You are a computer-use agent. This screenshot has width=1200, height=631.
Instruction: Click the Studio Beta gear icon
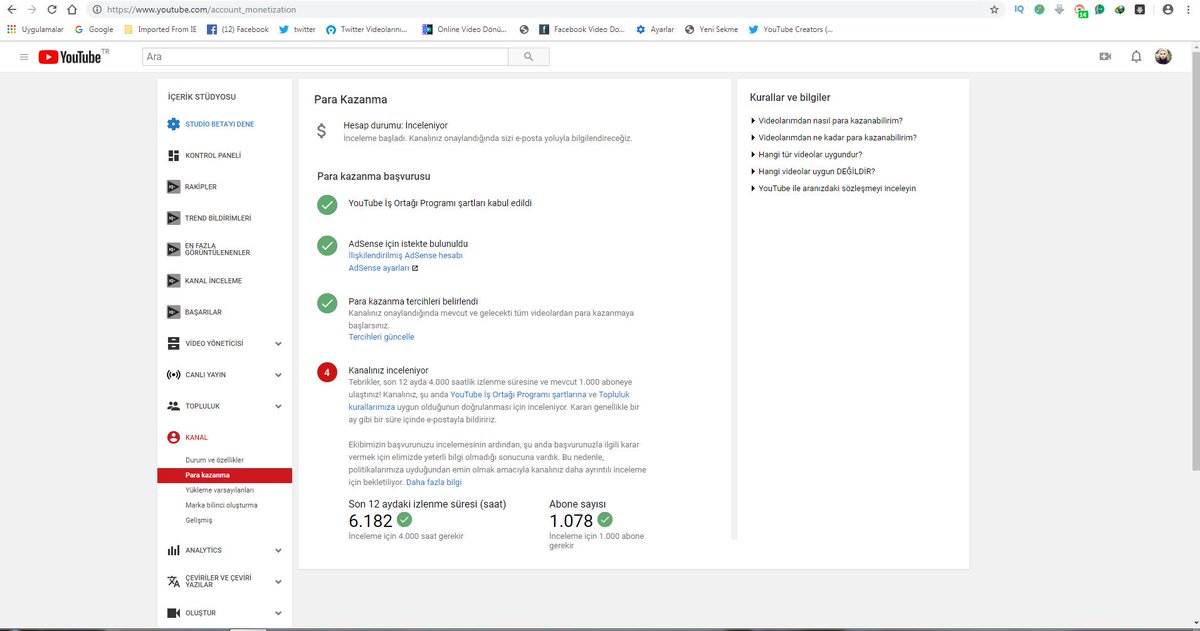tap(173, 124)
